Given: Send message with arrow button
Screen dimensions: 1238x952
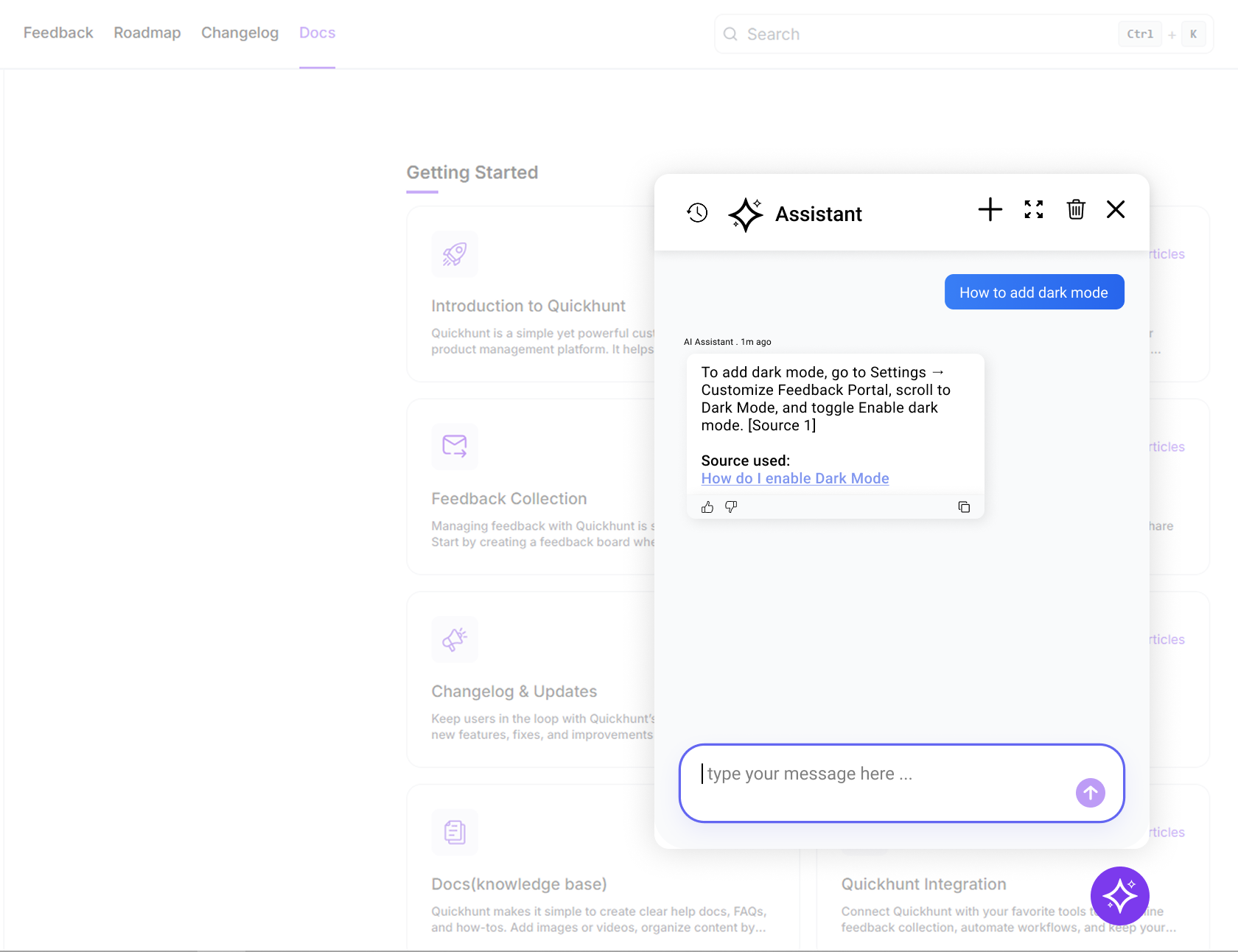Looking at the screenshot, I should click(x=1091, y=793).
